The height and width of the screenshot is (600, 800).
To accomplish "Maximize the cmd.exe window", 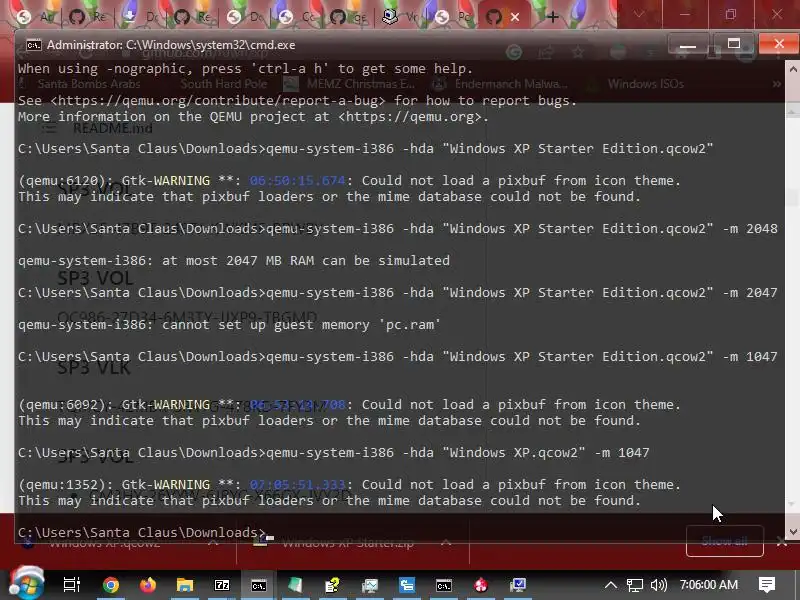I will (734, 44).
